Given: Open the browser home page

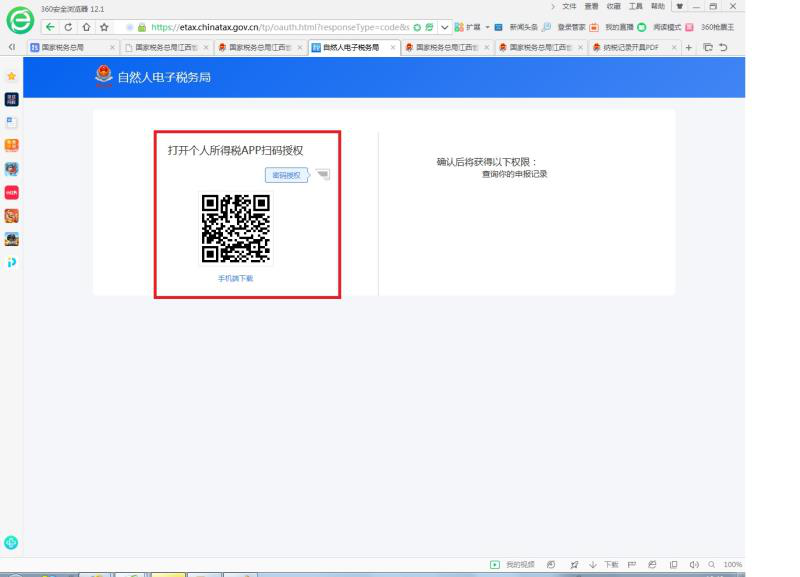Looking at the screenshot, I should 86,27.
